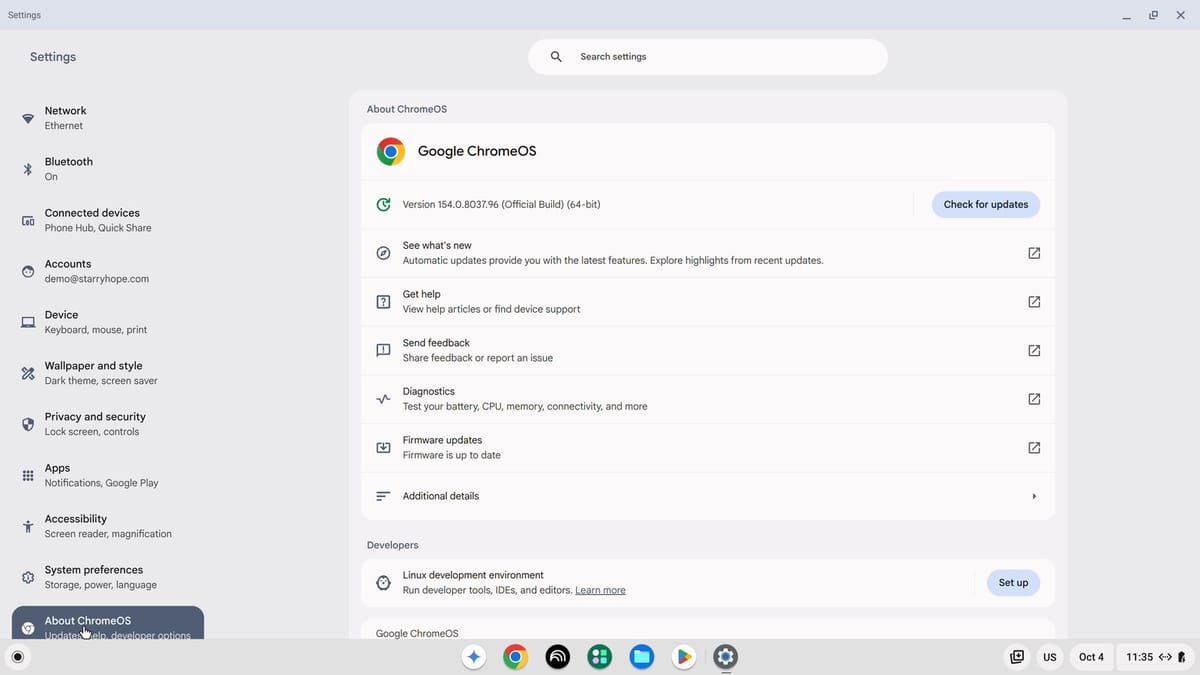This screenshot has height=675, width=1200.
Task: Open the green grid app in shelf
Action: pyautogui.click(x=600, y=657)
